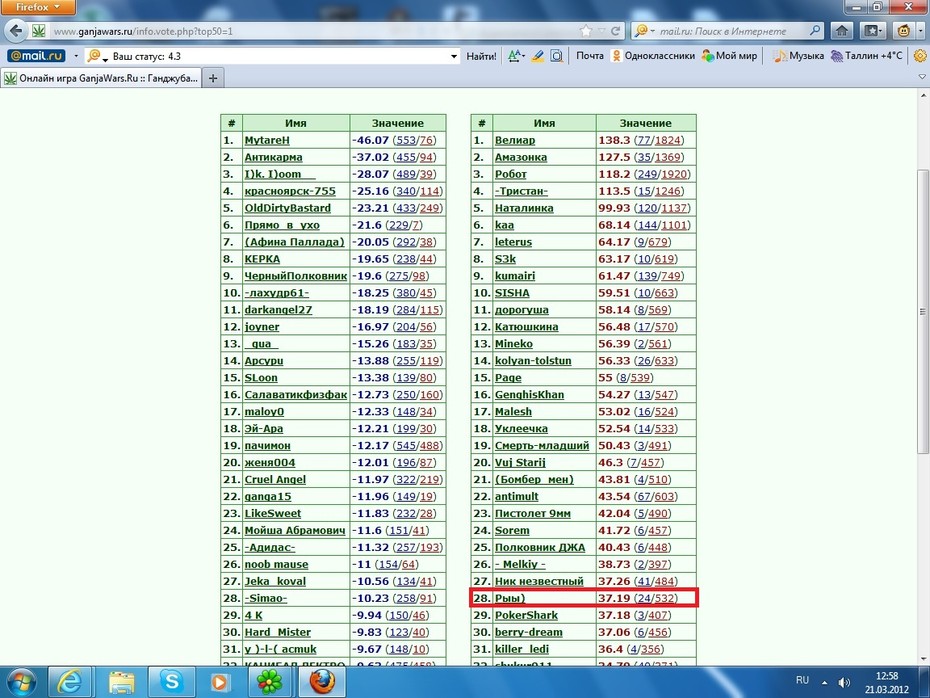Reload the page with the refresh icon
Image resolution: width=930 pixels, height=698 pixels.
tap(616, 31)
